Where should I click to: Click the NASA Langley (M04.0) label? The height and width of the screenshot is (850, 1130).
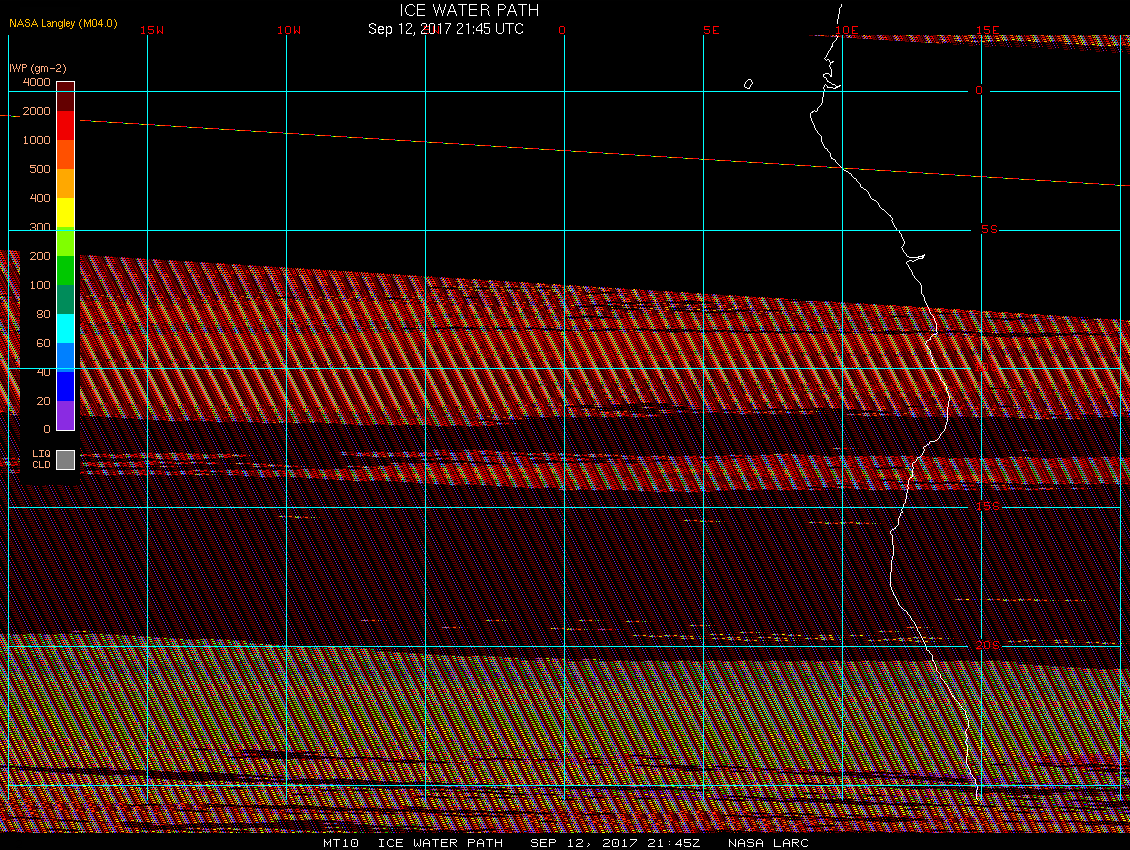[x=63, y=23]
